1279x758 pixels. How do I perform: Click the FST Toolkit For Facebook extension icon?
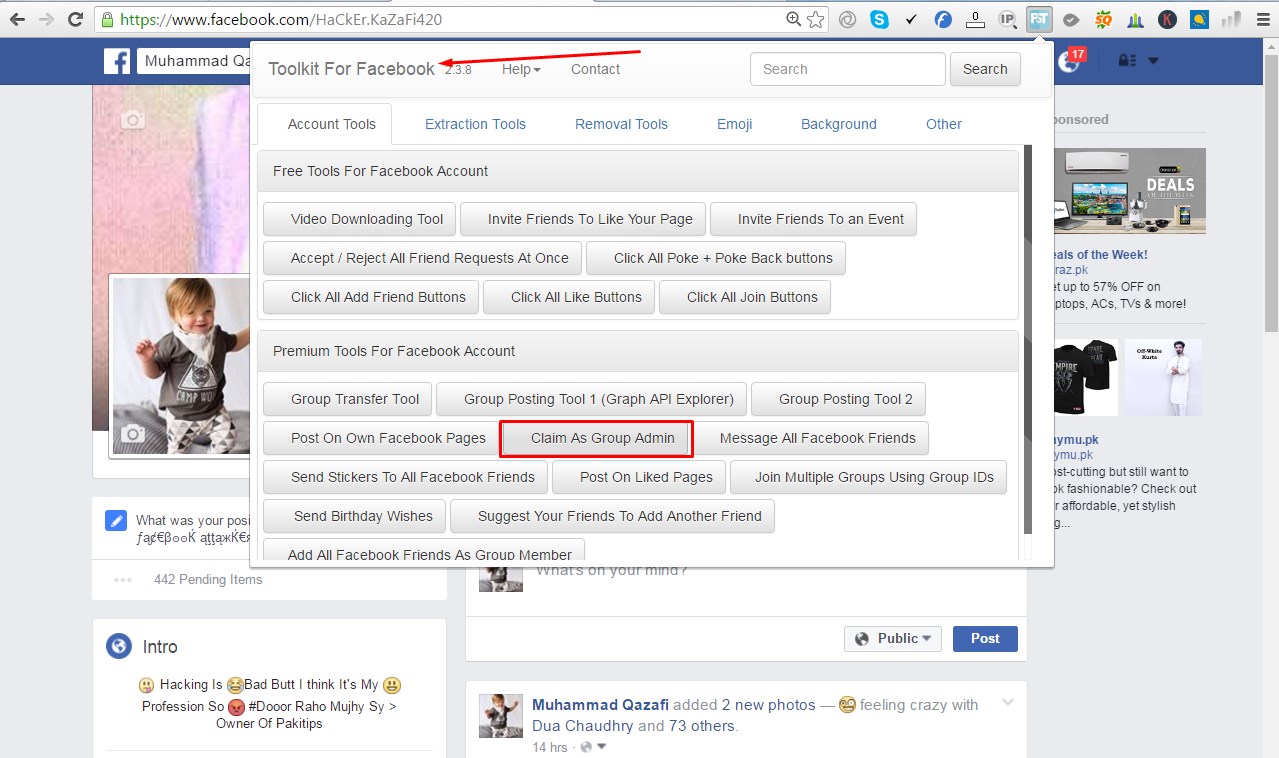pos(1039,19)
